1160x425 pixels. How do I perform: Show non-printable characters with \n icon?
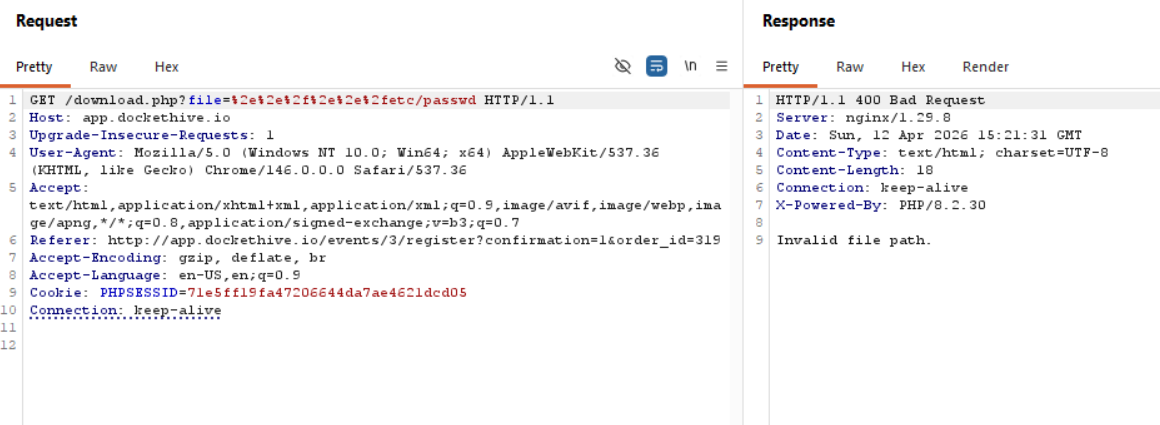(x=690, y=66)
